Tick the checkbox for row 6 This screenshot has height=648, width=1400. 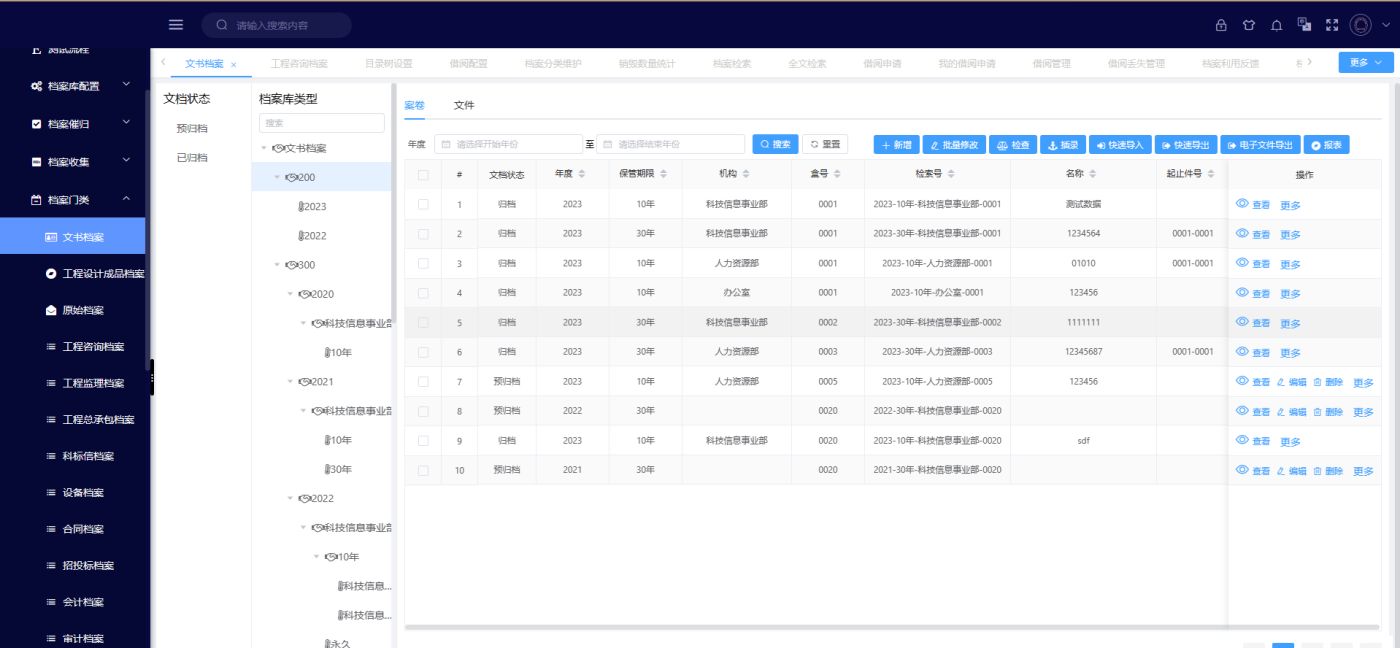(423, 351)
